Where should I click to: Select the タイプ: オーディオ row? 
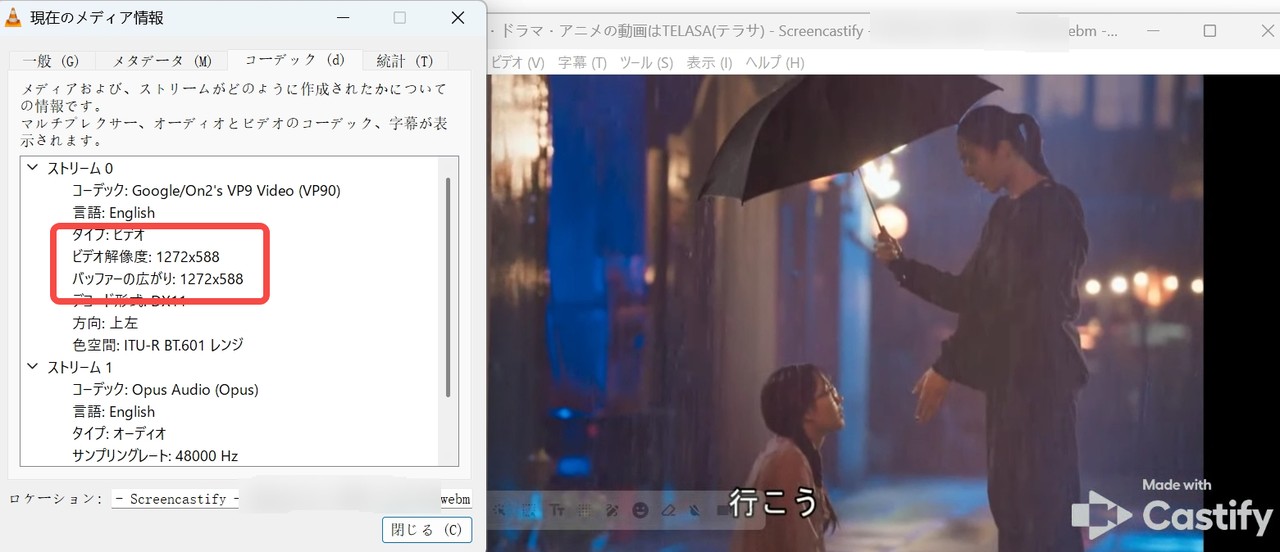(118, 433)
